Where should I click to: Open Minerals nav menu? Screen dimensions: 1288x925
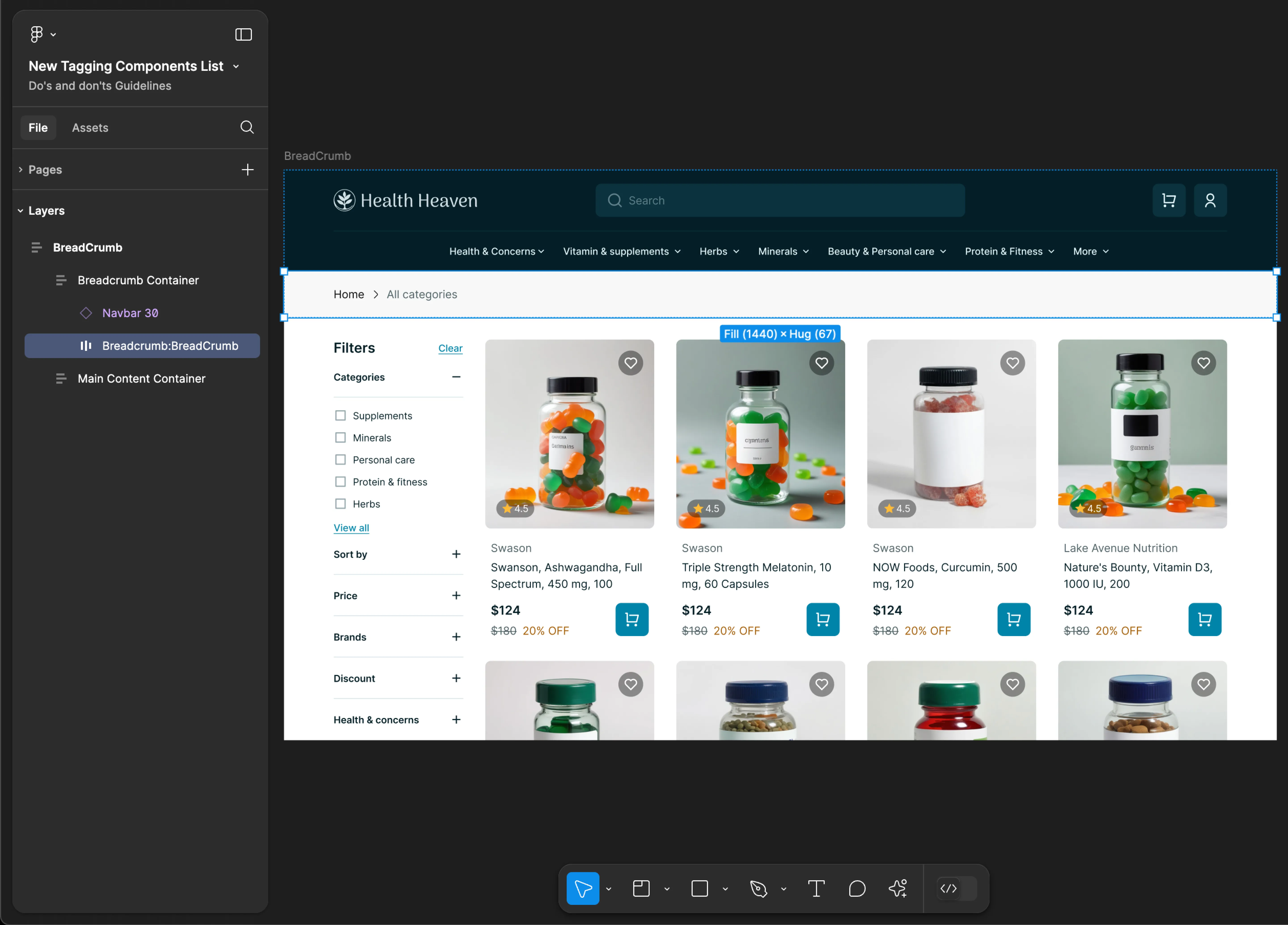(784, 252)
